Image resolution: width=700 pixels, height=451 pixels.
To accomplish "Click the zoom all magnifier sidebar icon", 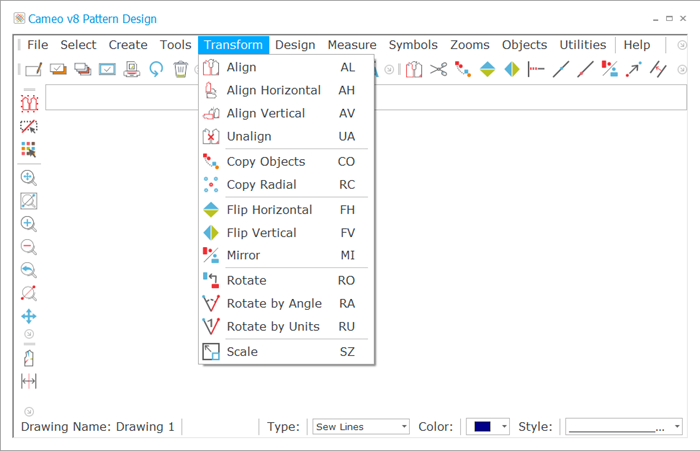I will pyautogui.click(x=29, y=178).
